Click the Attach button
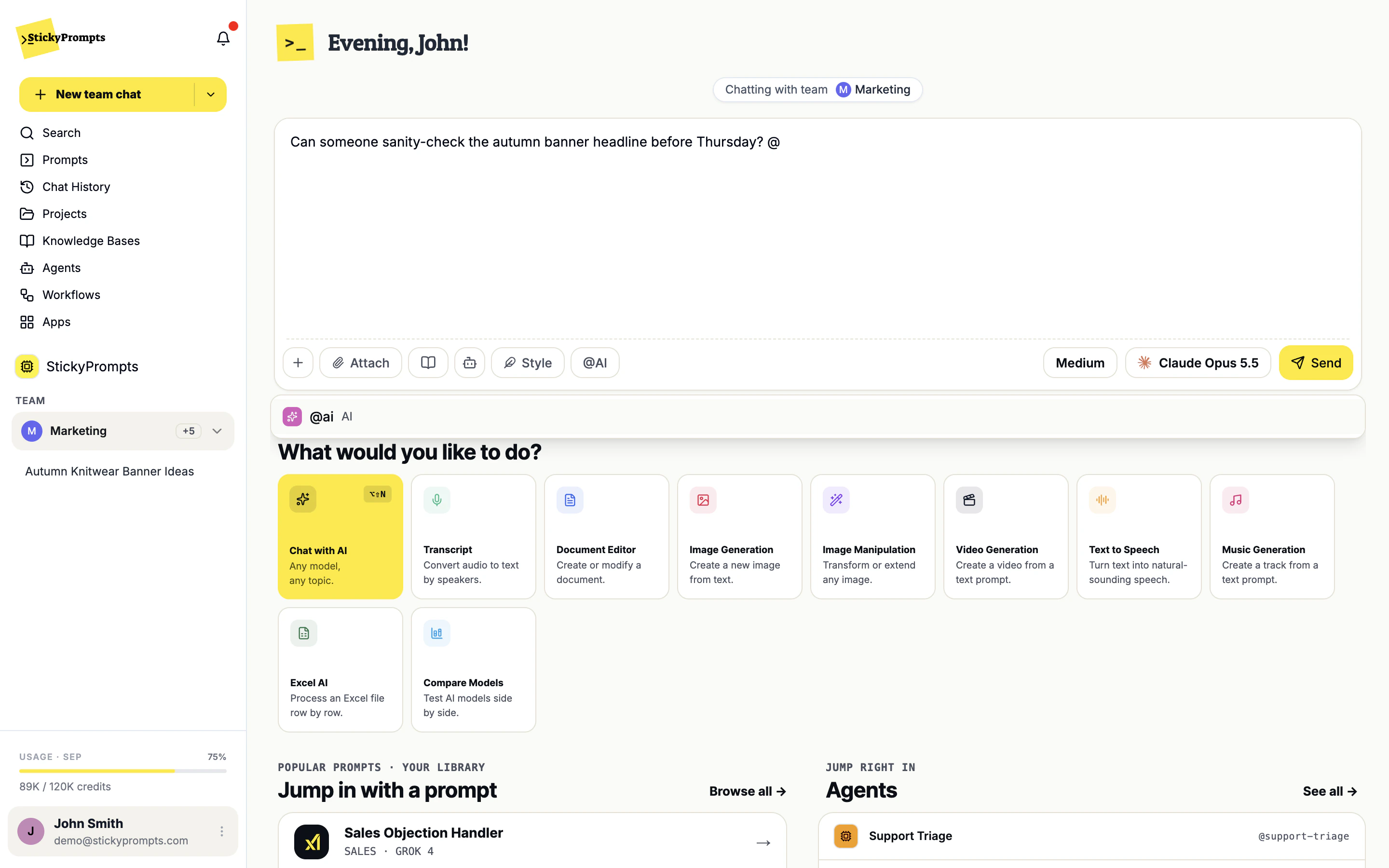The image size is (1389, 868). click(360, 363)
